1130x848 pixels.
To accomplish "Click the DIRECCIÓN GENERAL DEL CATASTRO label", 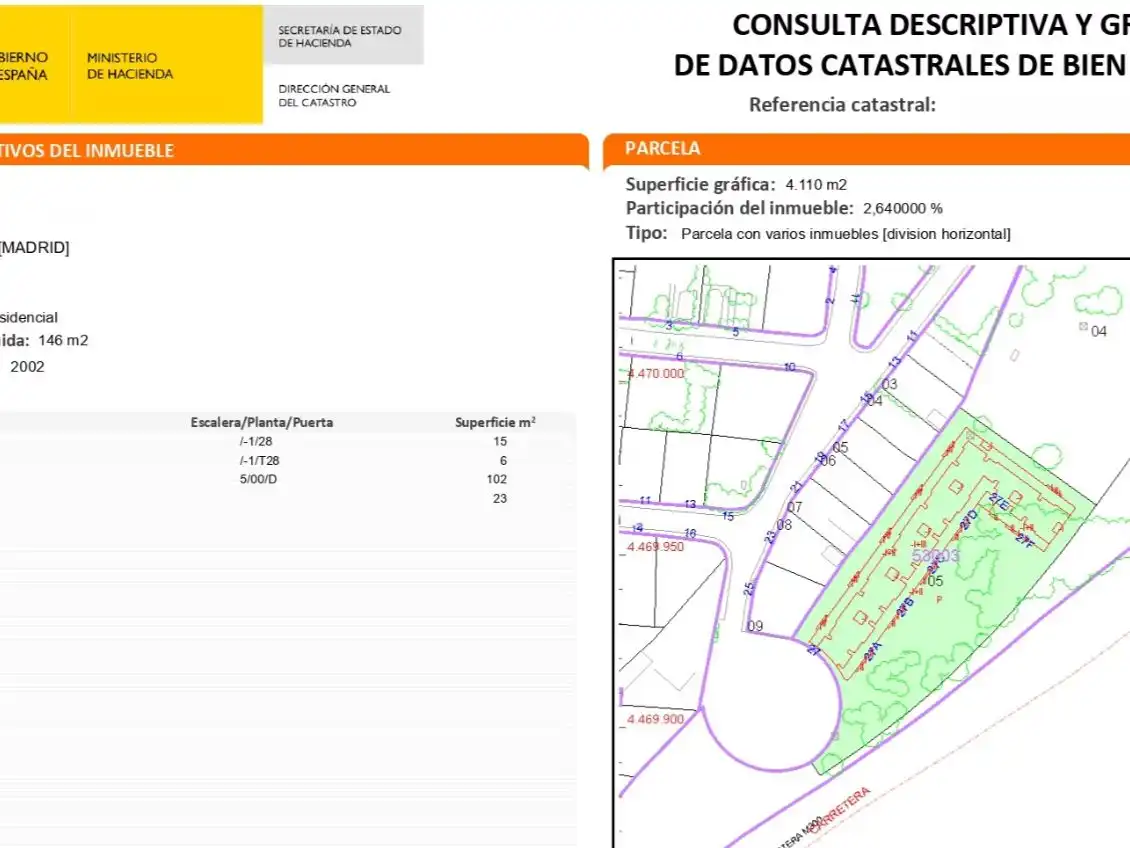I will coord(334,96).
